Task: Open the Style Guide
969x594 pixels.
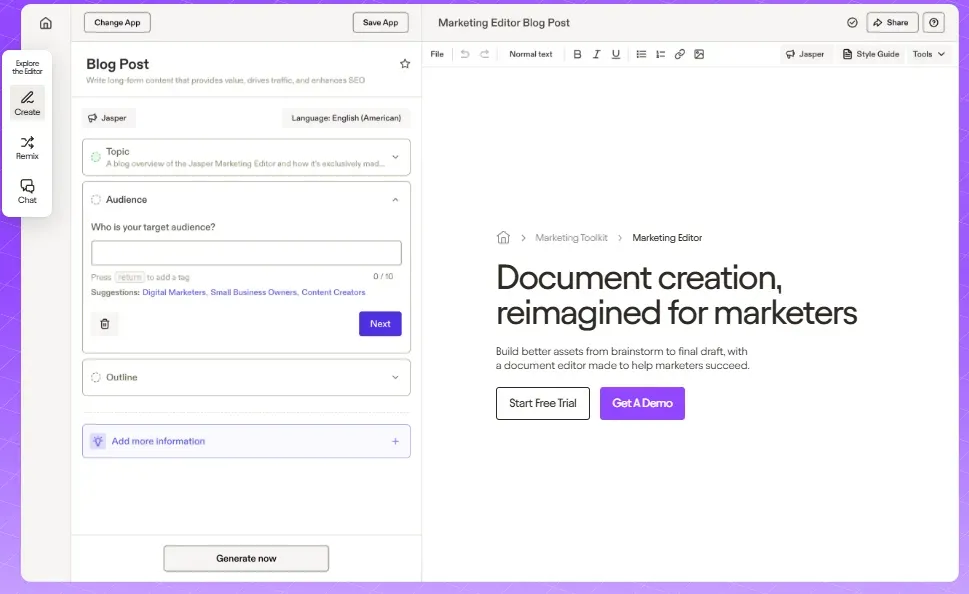Action: coord(871,54)
